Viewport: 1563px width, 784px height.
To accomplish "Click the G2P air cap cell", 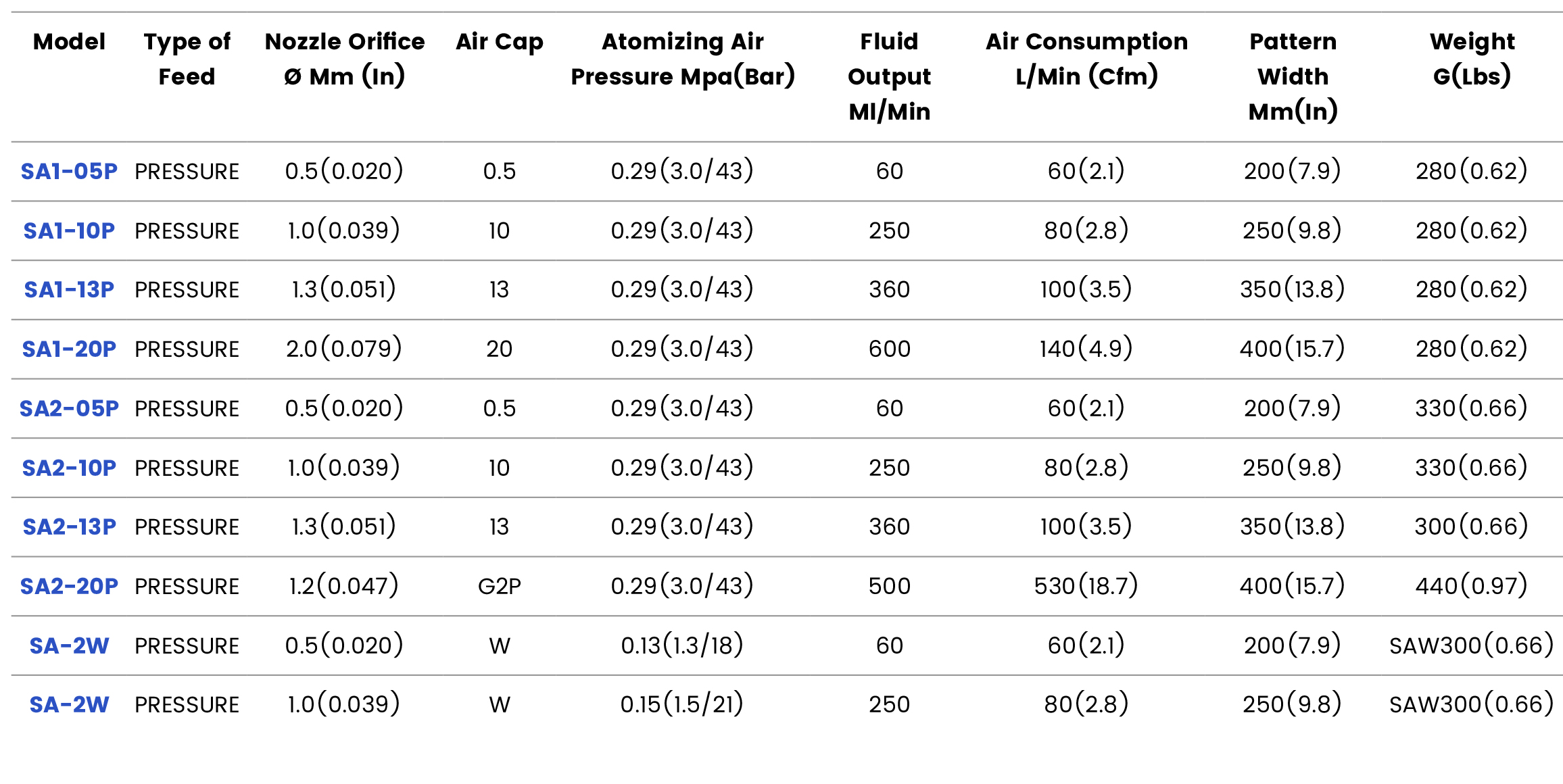I will coord(499,587).
